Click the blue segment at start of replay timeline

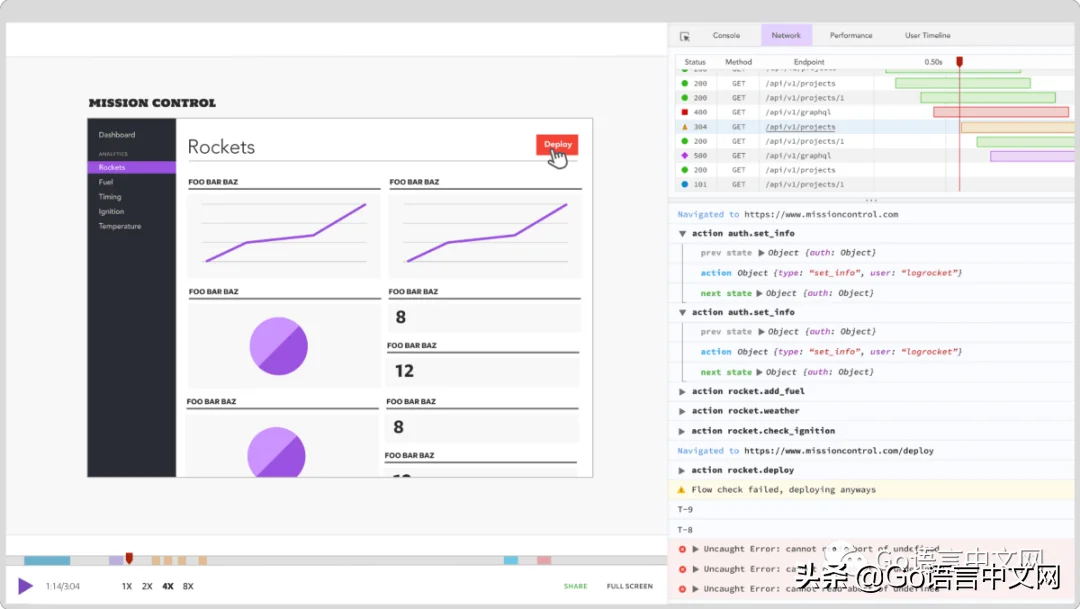47,560
